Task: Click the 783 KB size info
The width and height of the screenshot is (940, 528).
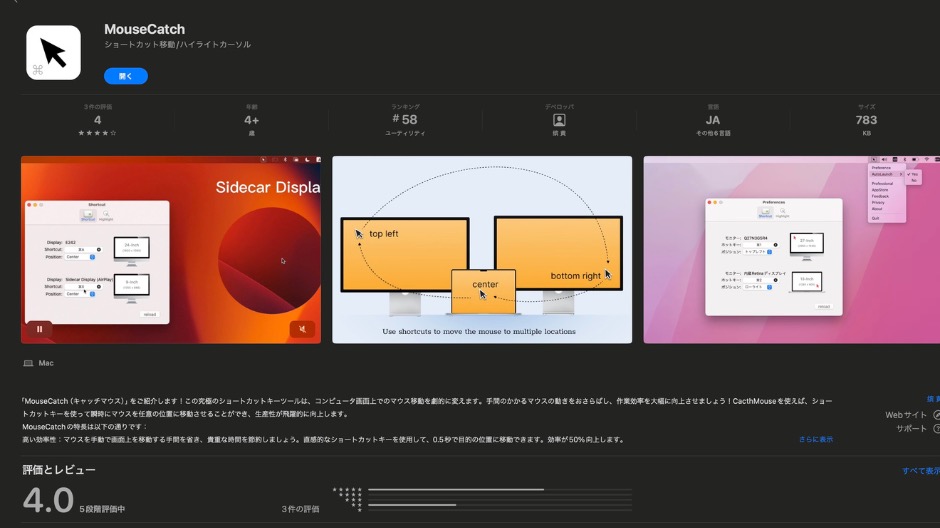Action: pyautogui.click(x=866, y=120)
